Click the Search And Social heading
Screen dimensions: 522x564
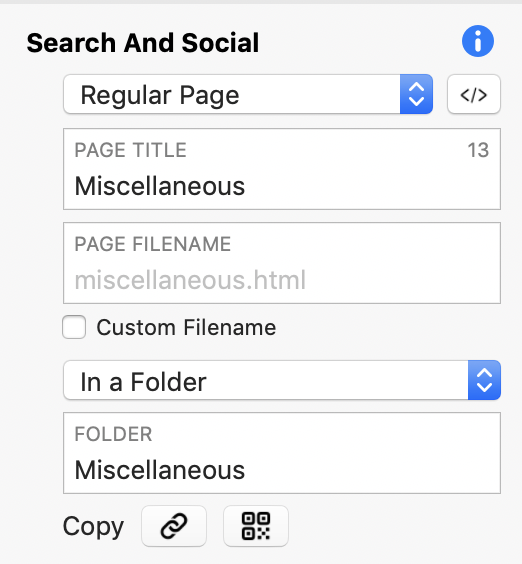(x=143, y=43)
